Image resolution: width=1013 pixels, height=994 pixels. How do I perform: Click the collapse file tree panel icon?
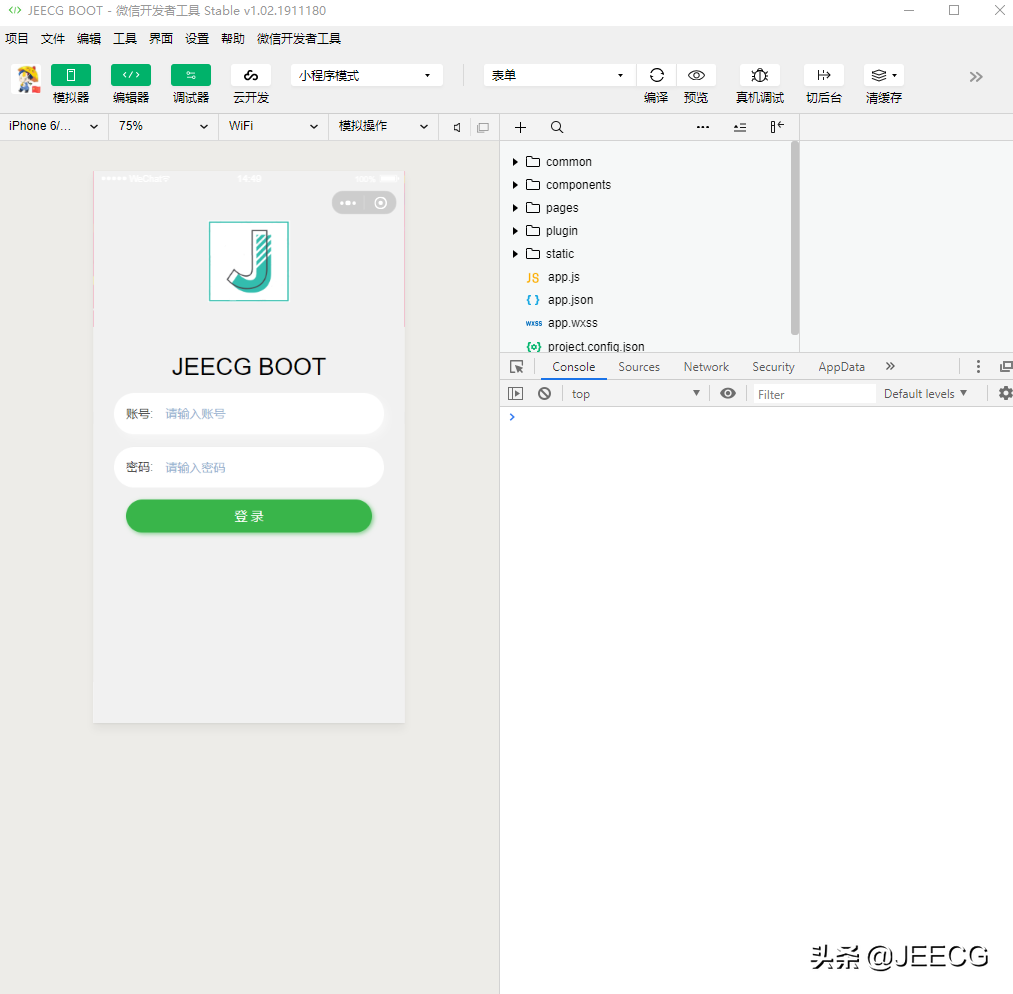(777, 127)
